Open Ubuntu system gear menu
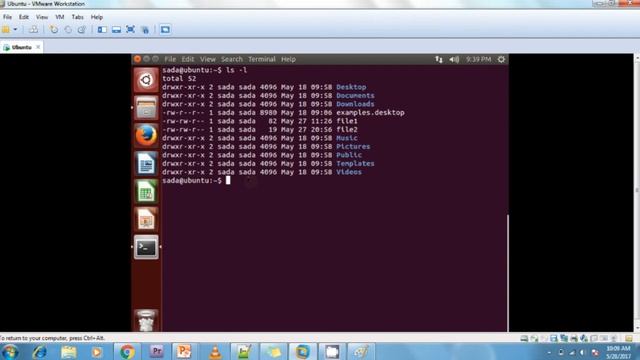The height and width of the screenshot is (360, 640). 501,59
